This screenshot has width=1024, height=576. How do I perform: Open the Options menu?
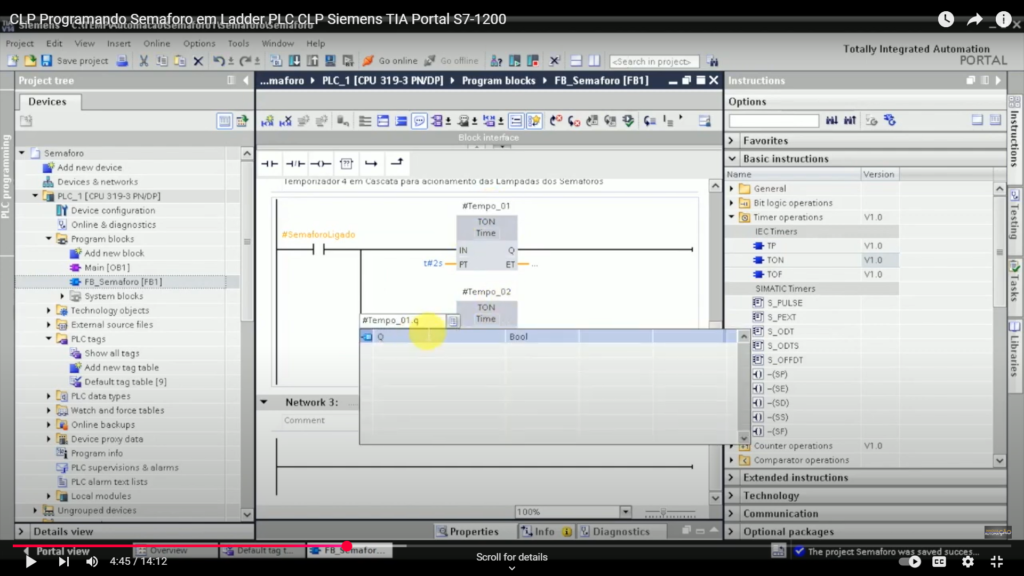tap(199, 43)
